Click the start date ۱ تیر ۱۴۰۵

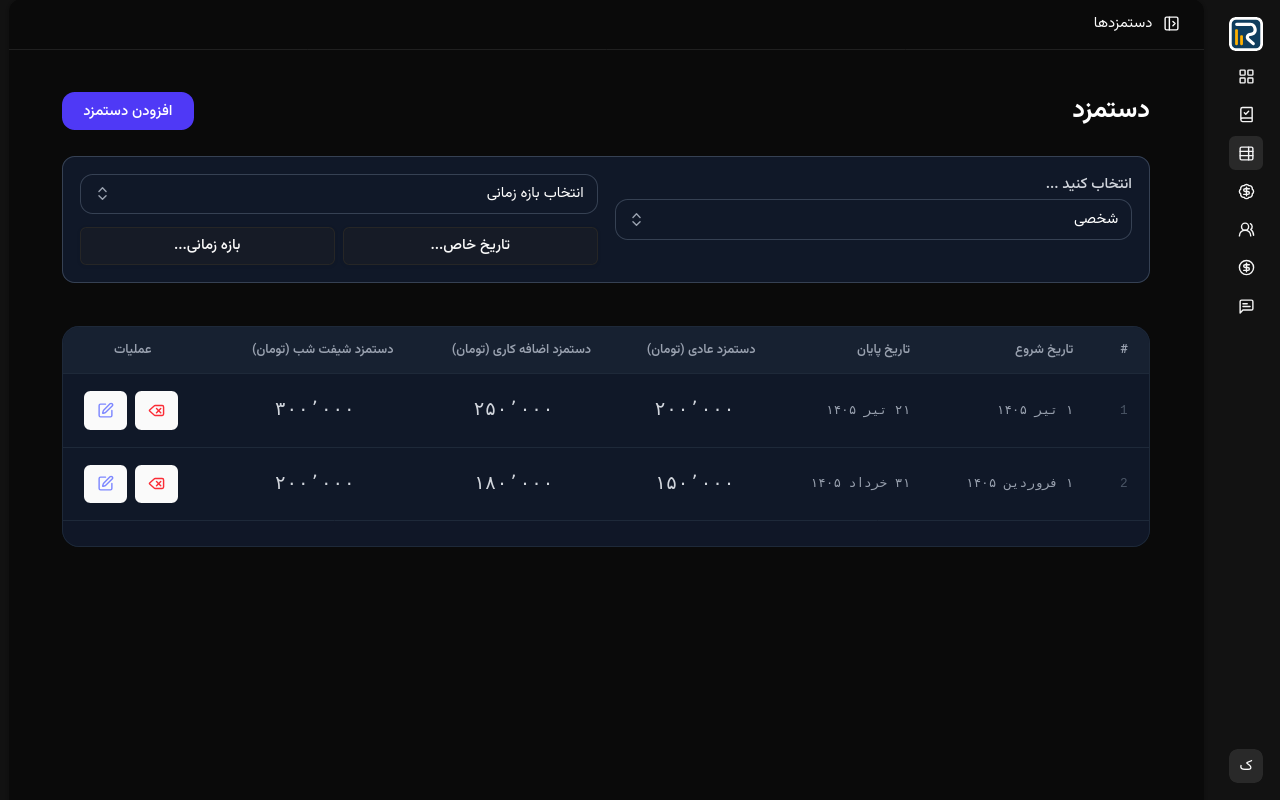[x=1035, y=410]
